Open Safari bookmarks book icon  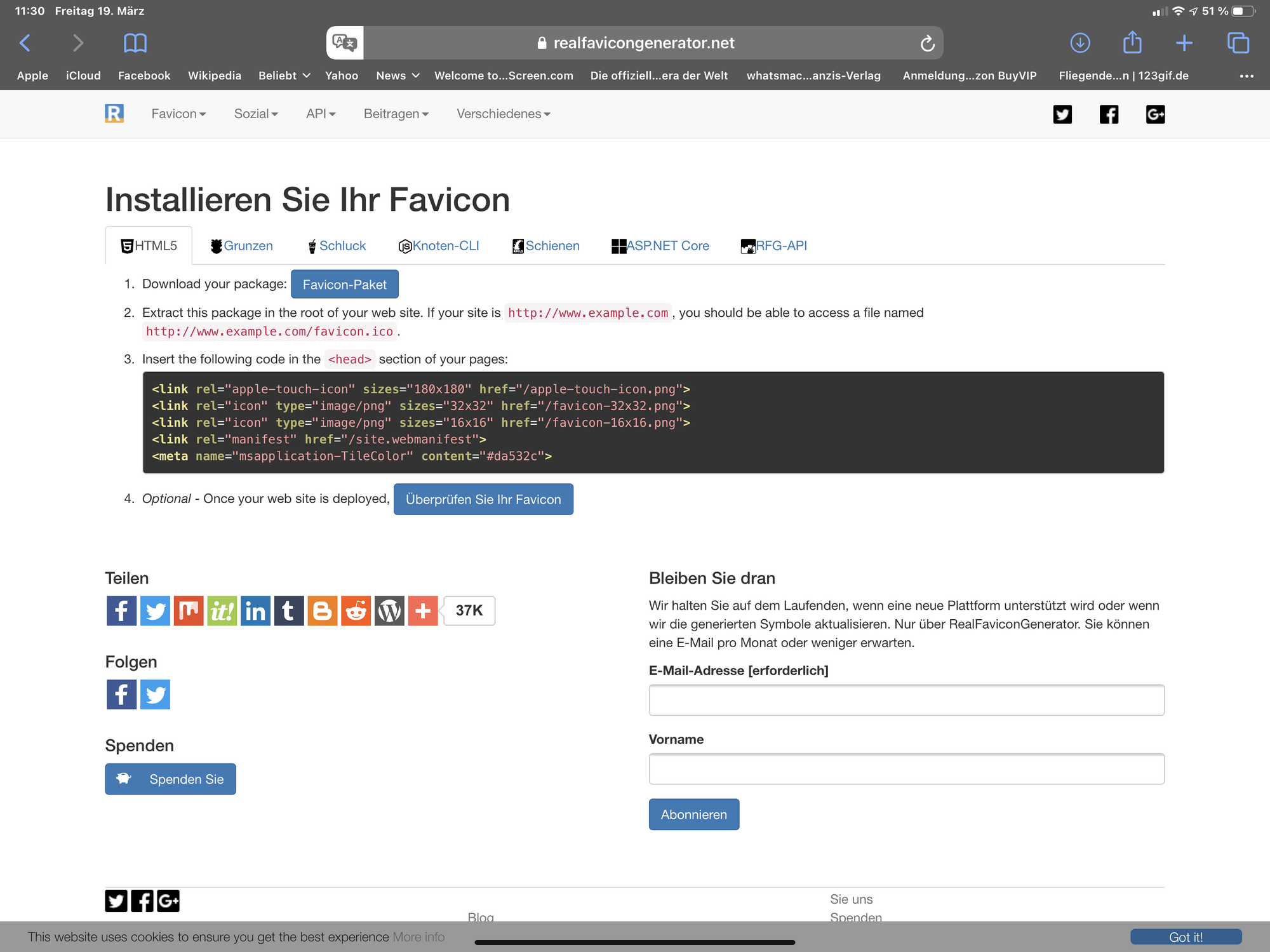pyautogui.click(x=135, y=43)
